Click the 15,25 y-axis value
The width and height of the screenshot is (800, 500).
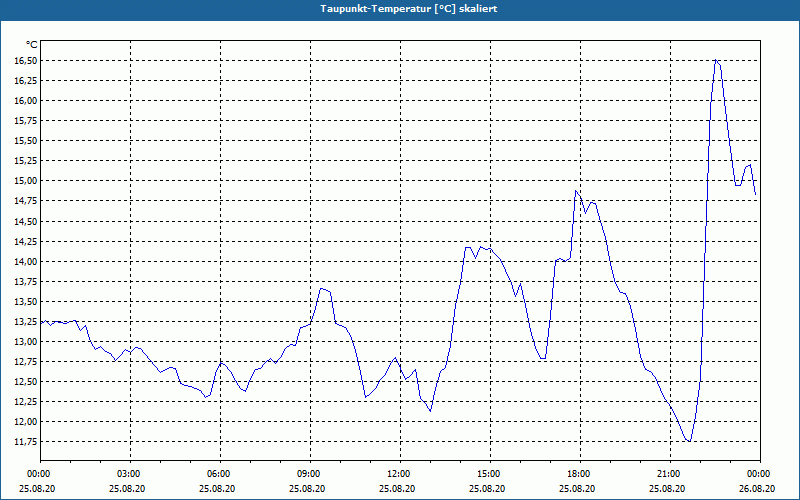(25, 161)
